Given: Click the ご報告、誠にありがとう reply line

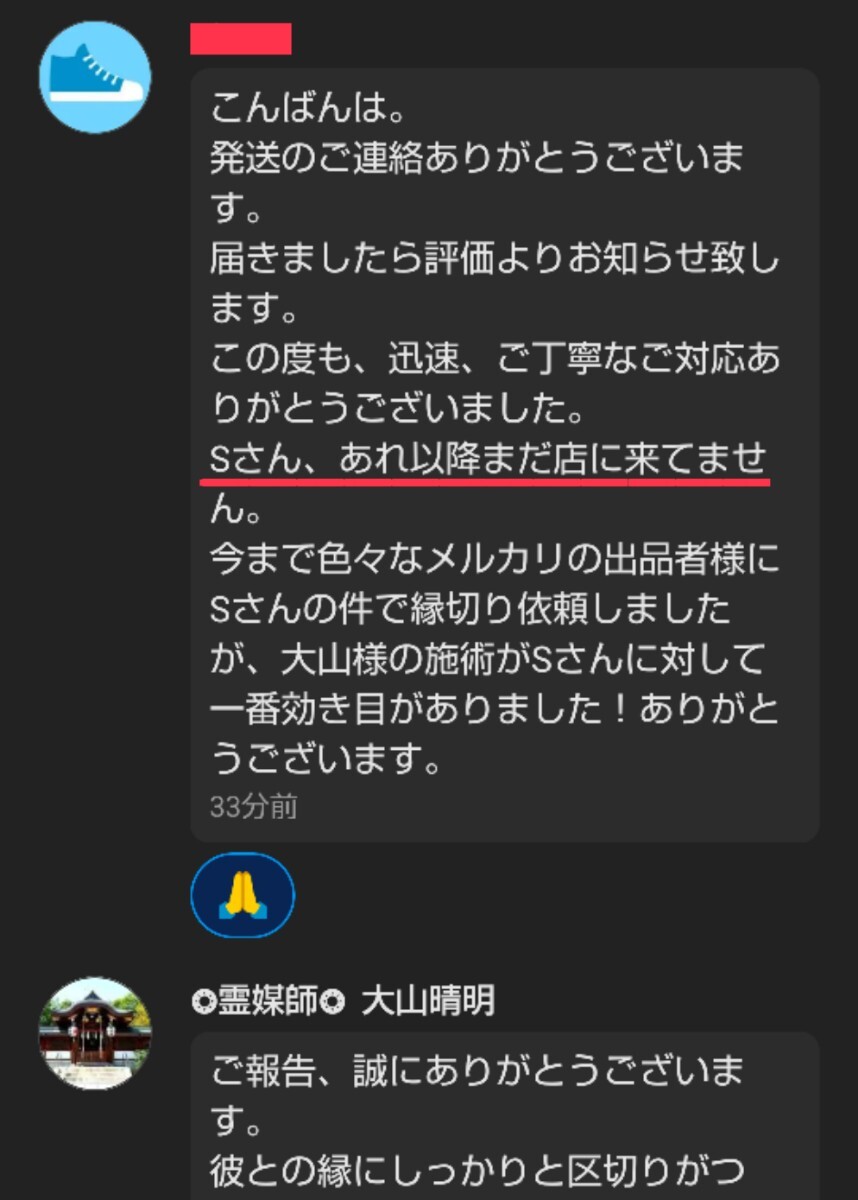Looking at the screenshot, I should point(477,1072).
